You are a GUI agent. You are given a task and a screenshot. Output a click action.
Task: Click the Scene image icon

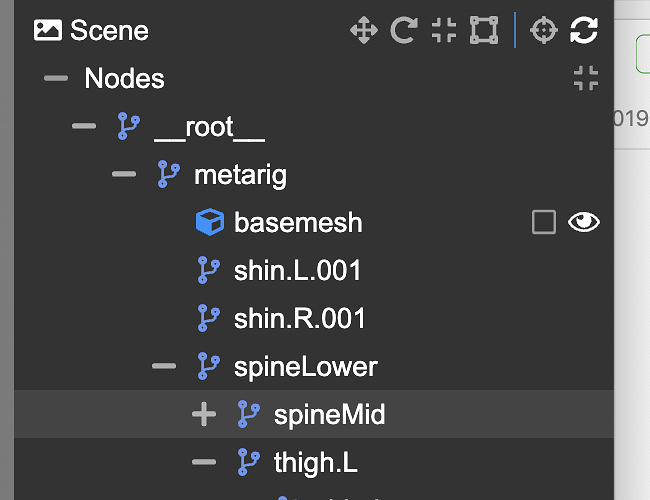click(x=47, y=30)
